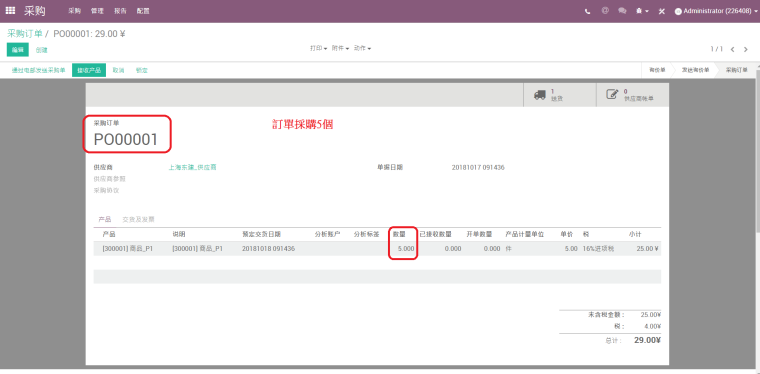Go to next record arrow
The height and width of the screenshot is (374, 760).
(x=746, y=49)
